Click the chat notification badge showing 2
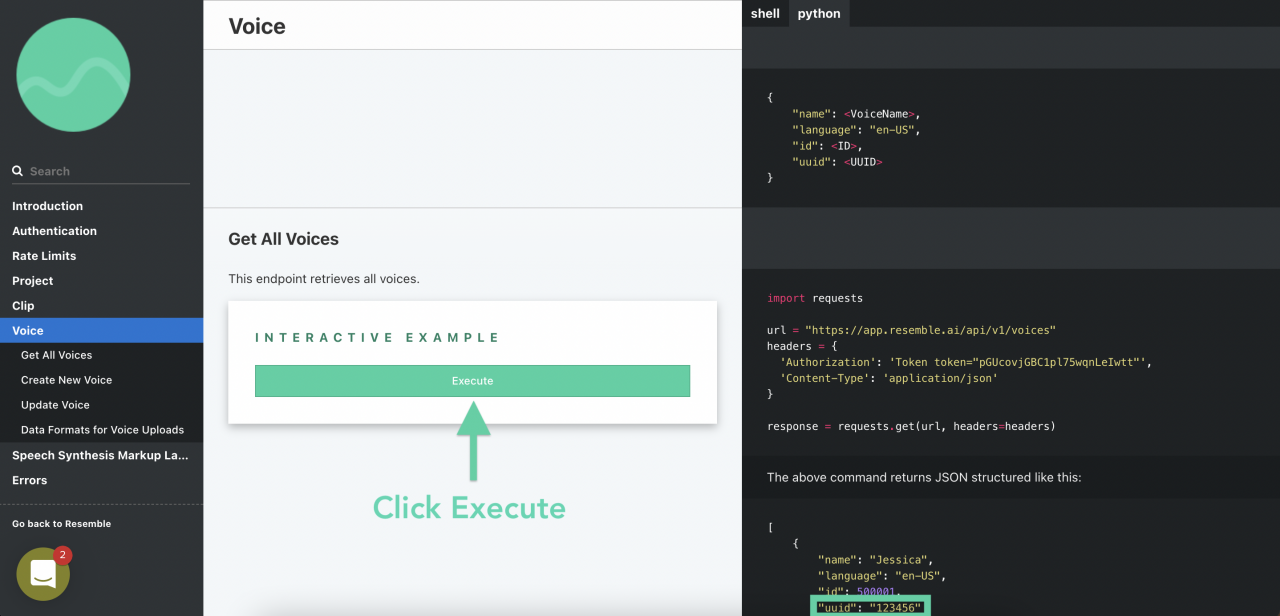1280x616 pixels. tap(62, 554)
